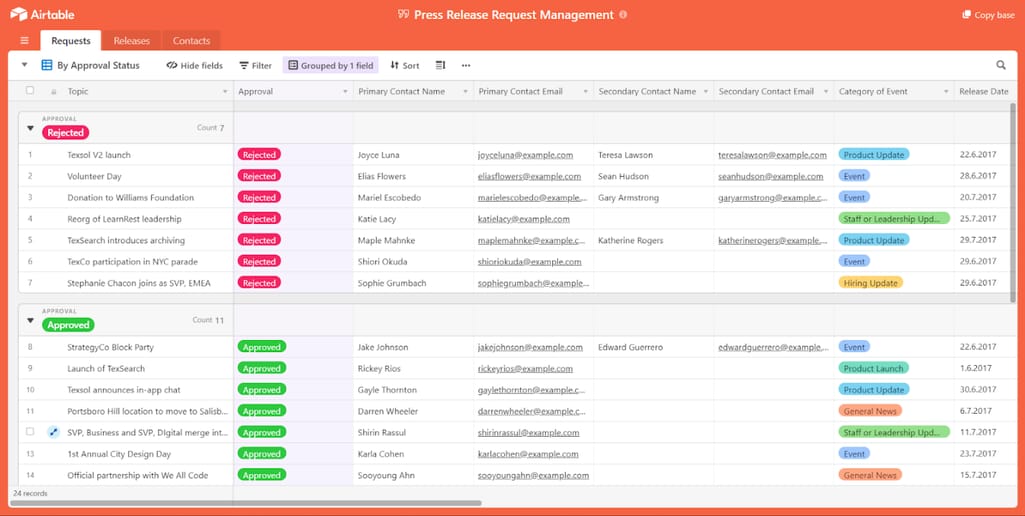Open Primary Contact Email column dropdown
Screen dimensions: 1025x516
[x=585, y=92]
